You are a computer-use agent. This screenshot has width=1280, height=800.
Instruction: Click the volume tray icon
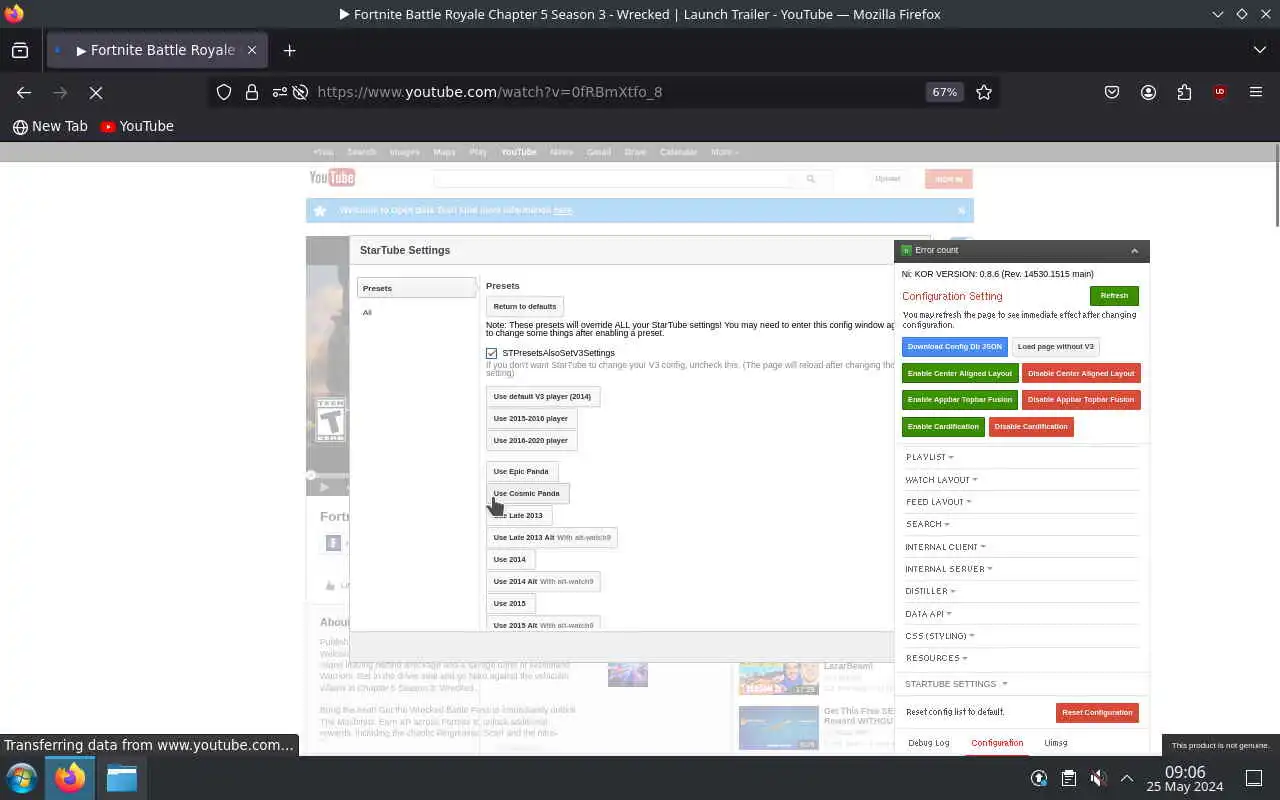(x=1098, y=778)
